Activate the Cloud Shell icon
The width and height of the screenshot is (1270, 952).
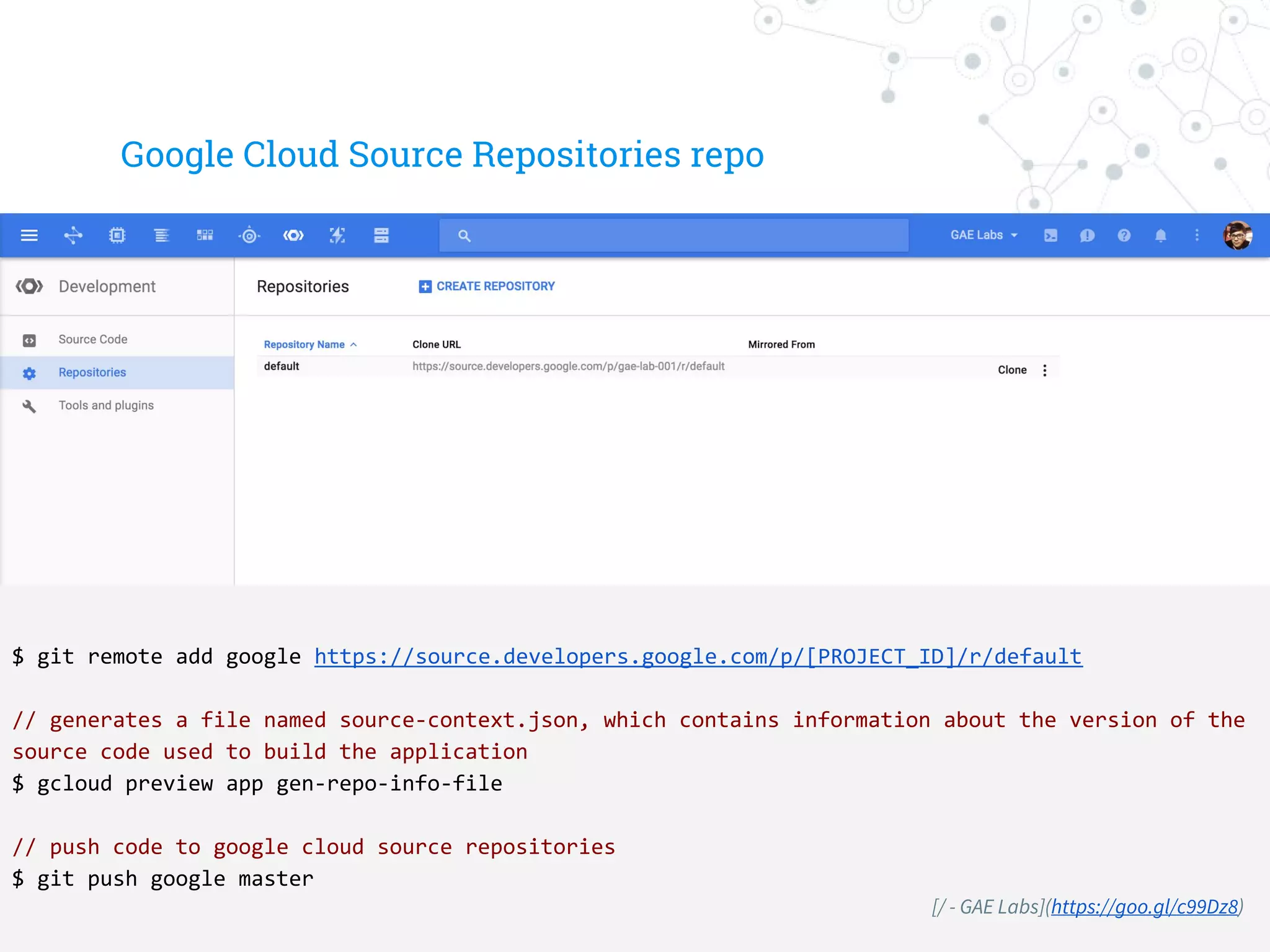pyautogui.click(x=1050, y=236)
